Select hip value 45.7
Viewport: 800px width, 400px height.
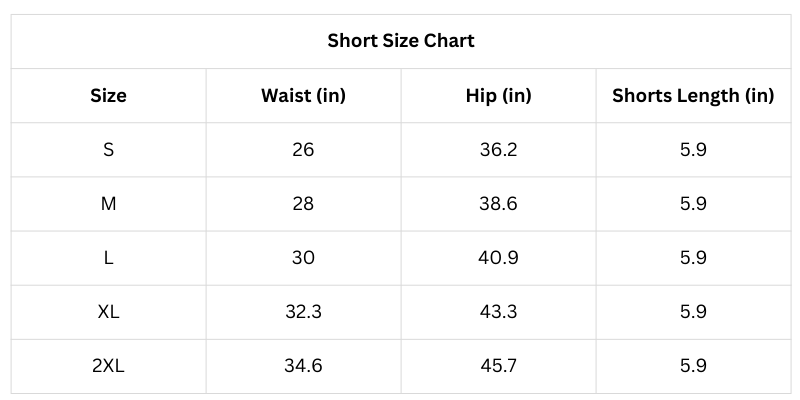point(498,366)
